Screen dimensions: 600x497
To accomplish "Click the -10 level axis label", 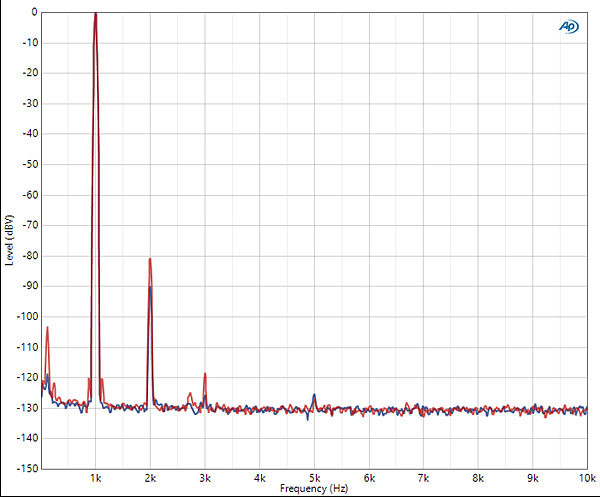I will coord(31,42).
